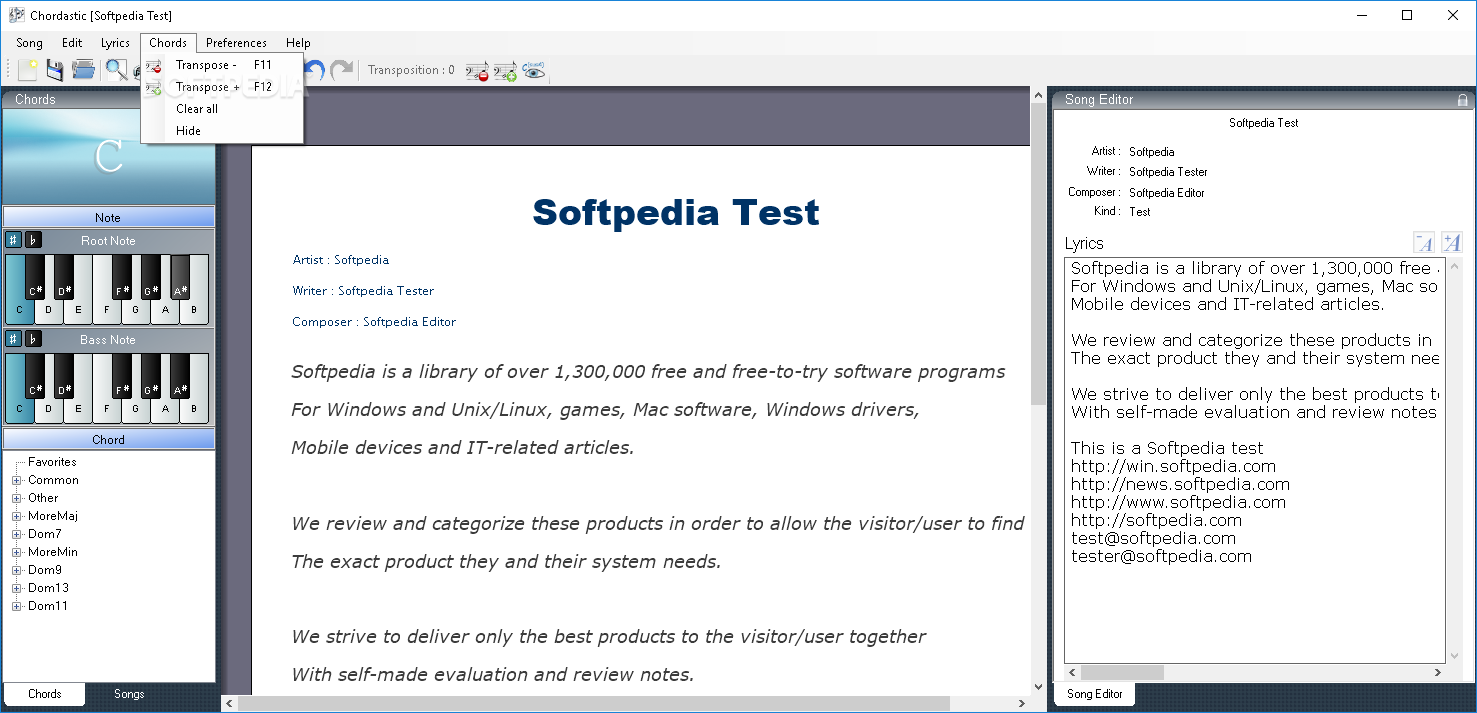The width and height of the screenshot is (1477, 713).
Task: Open the Song menu
Action: point(29,43)
